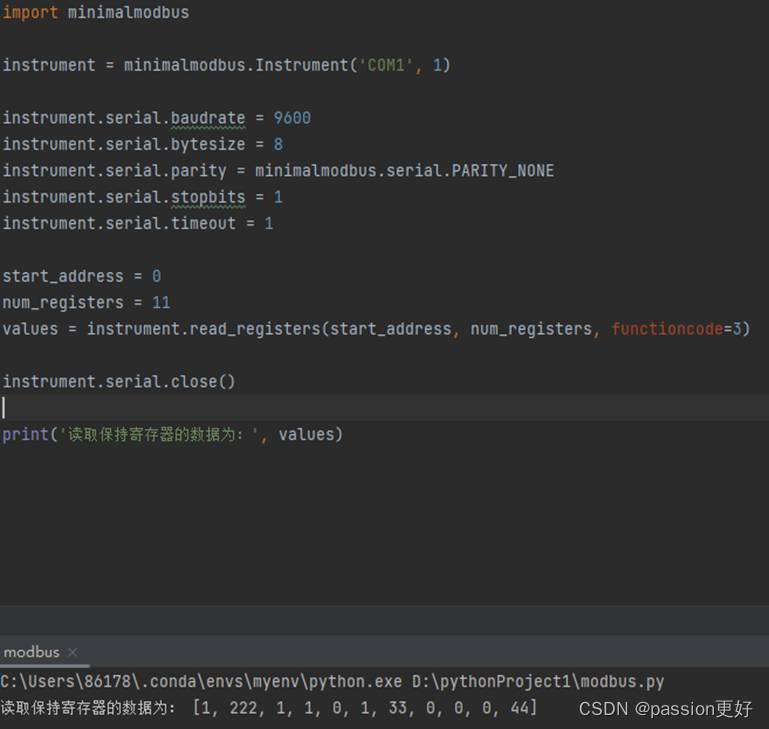Screen dimensions: 769x729
Task: Click the baudrate value 9600
Action: (292, 118)
